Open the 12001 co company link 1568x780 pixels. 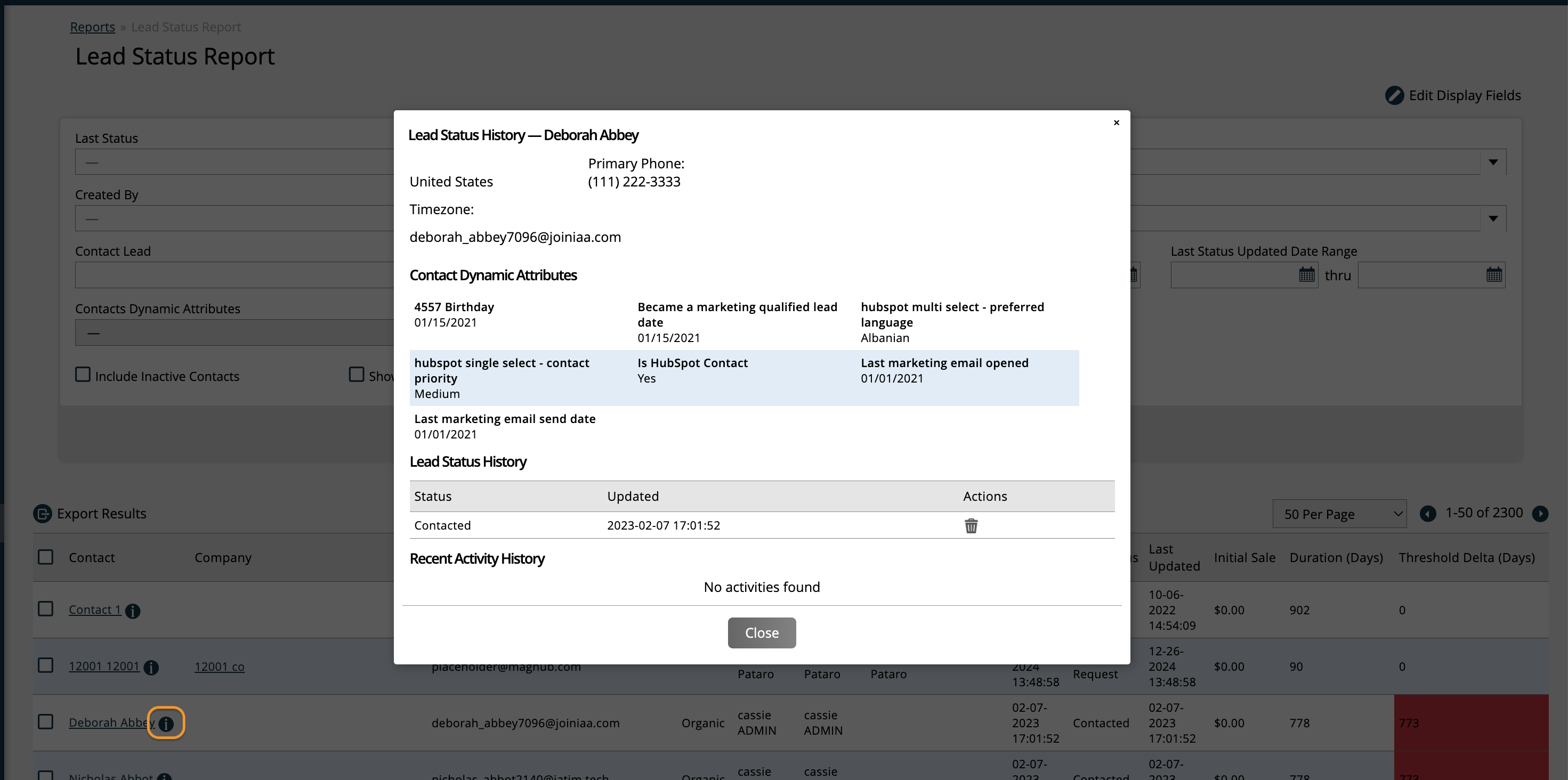click(219, 666)
